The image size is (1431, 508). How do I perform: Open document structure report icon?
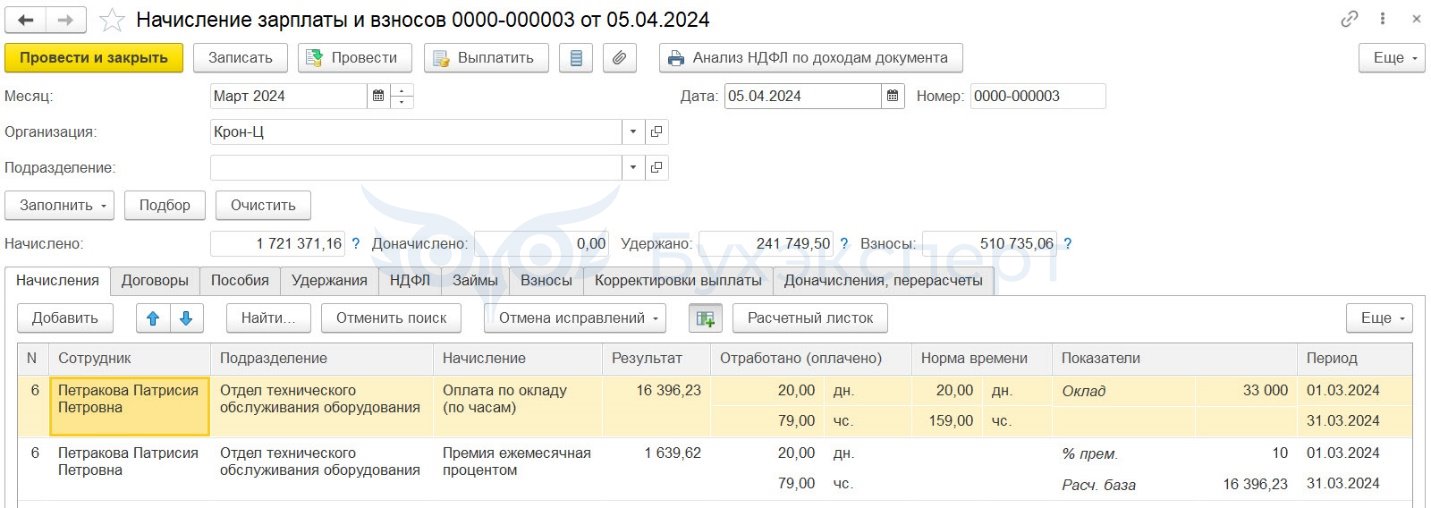coord(576,58)
